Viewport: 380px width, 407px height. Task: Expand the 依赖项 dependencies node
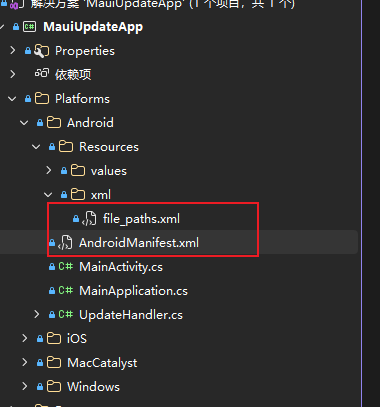coord(13,74)
